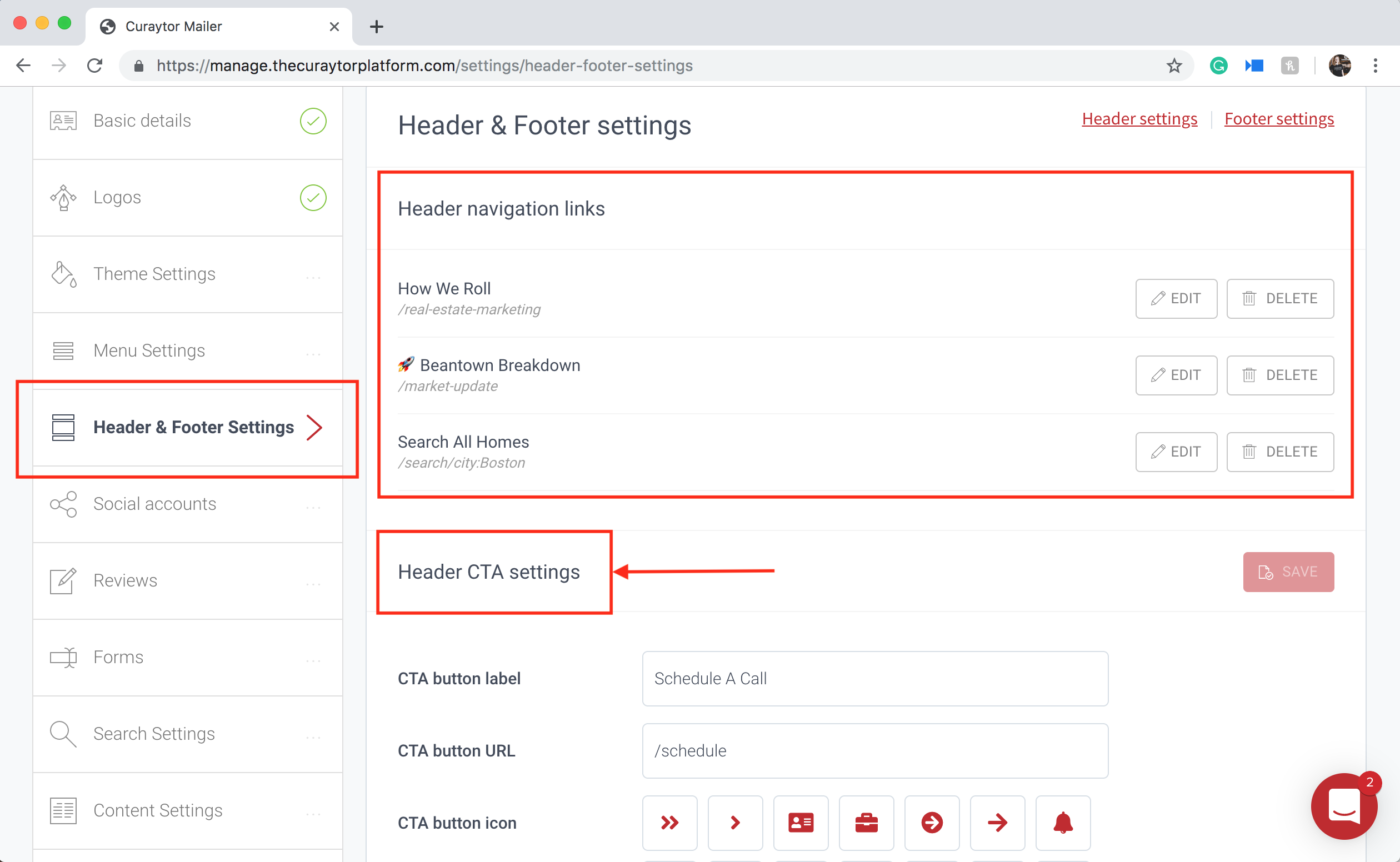Select the single chevron CTA icon
Viewport: 1400px width, 862px height.
(x=735, y=822)
